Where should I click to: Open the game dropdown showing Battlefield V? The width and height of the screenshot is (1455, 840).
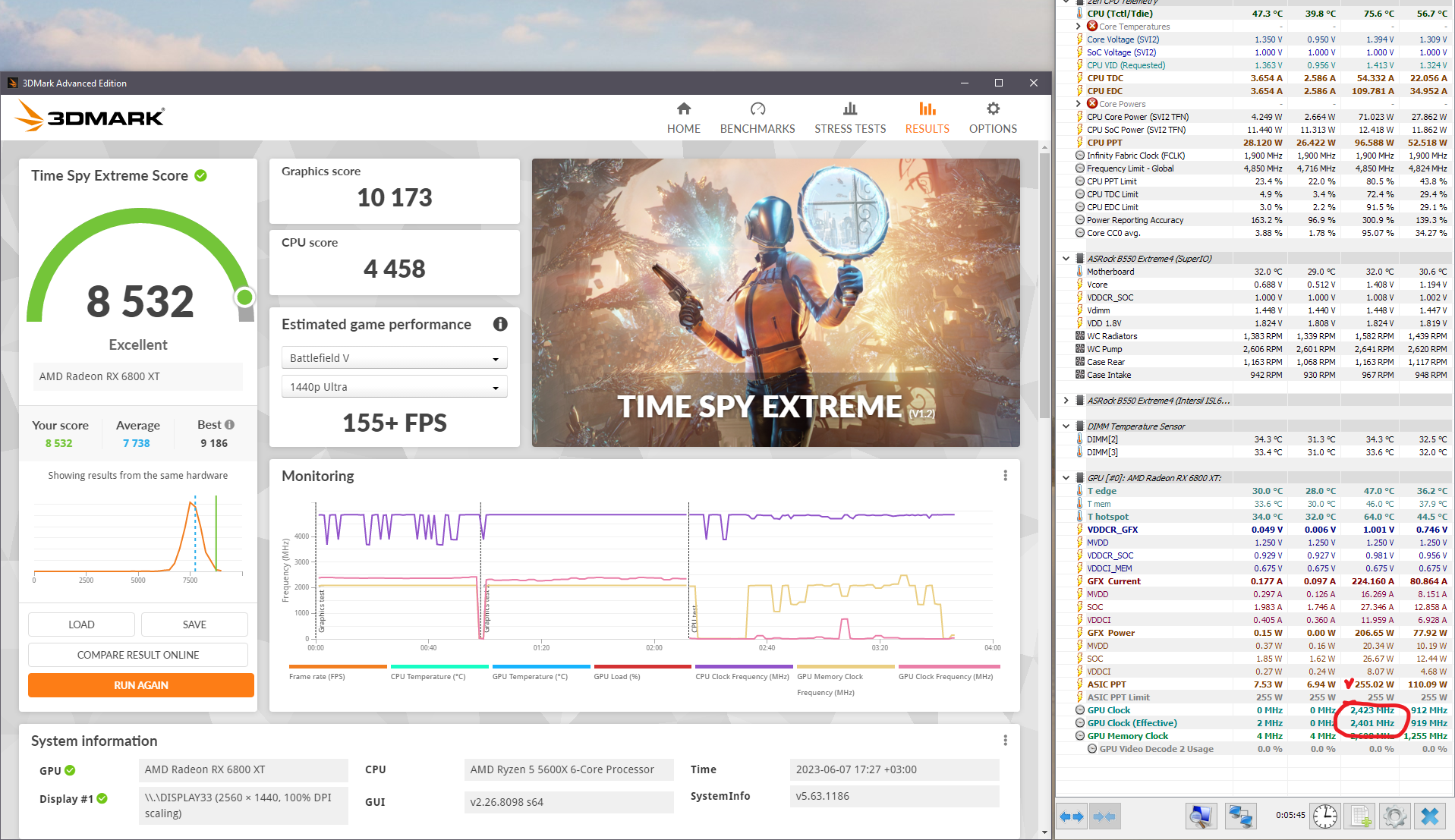(395, 358)
